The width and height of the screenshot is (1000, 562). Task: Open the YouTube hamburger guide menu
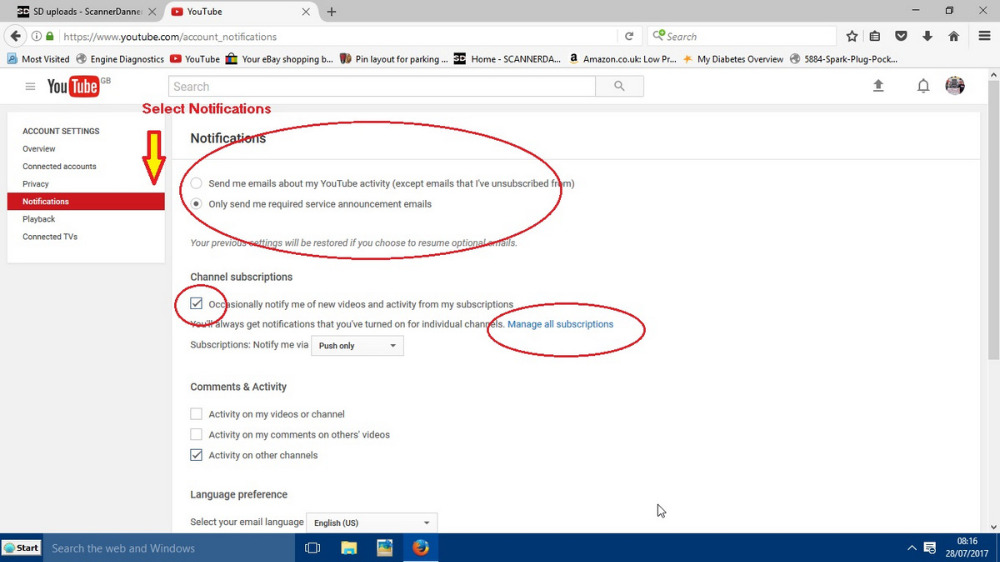(30, 87)
